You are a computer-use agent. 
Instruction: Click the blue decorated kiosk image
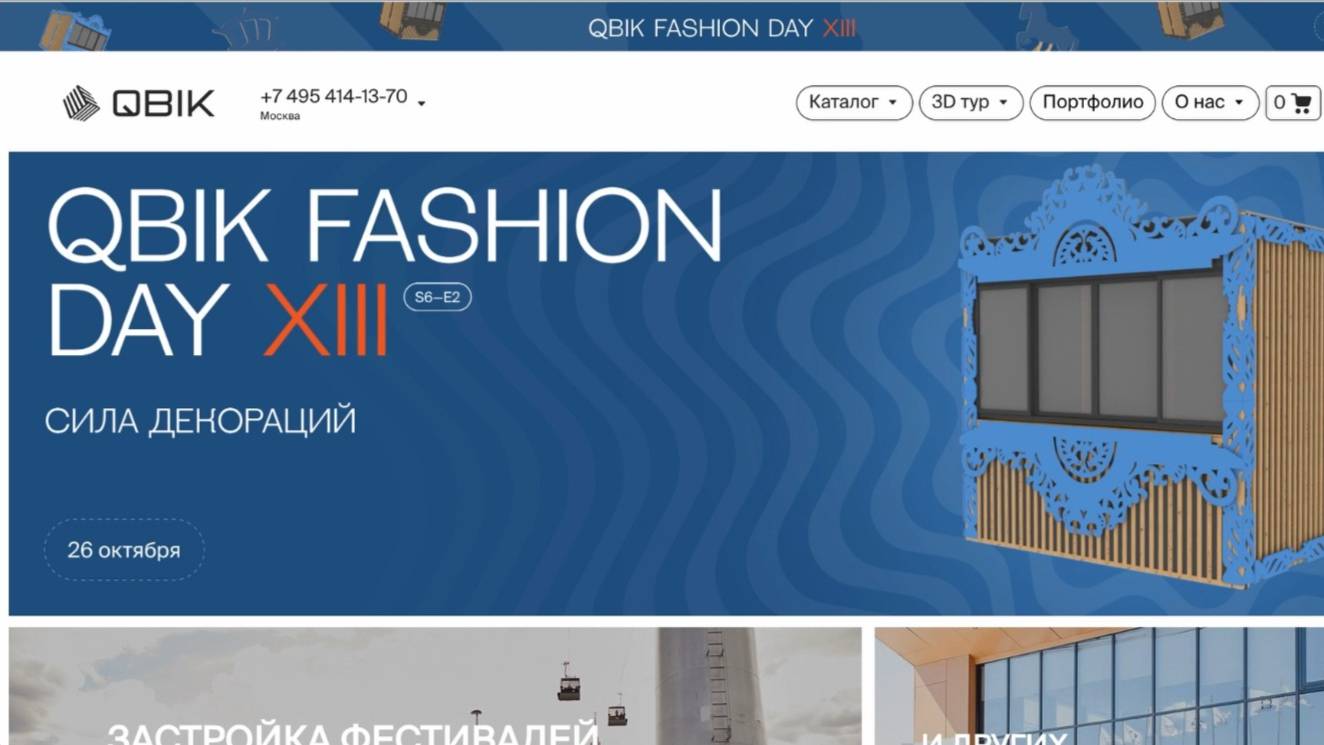[1140, 375]
